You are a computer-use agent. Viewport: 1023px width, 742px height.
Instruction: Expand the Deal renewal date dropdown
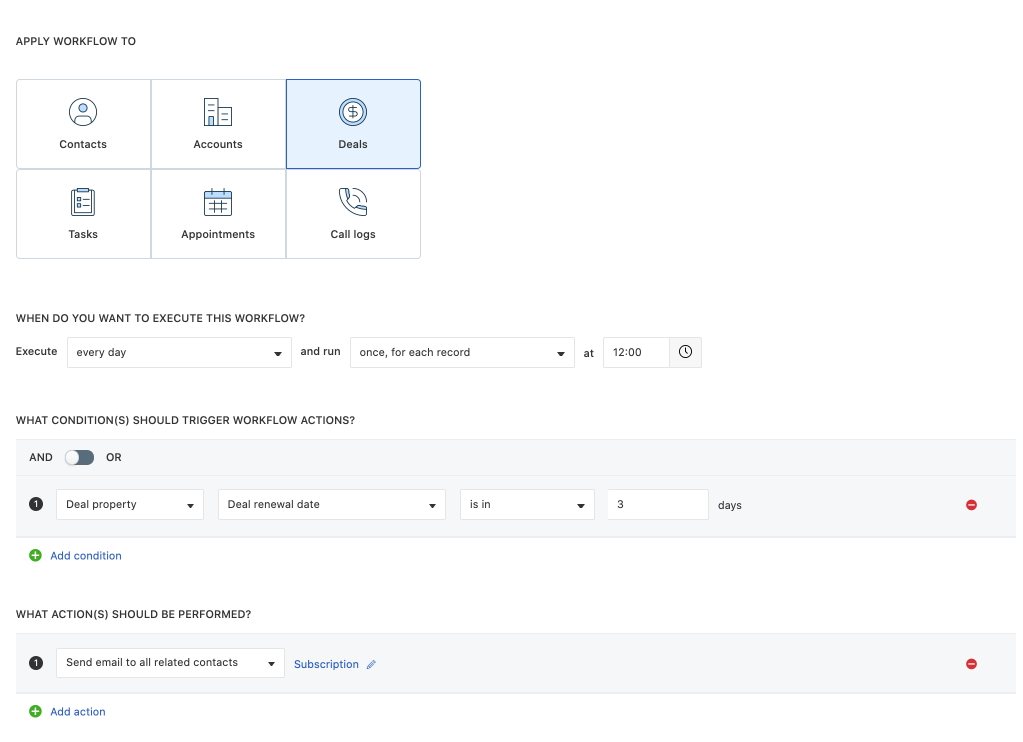331,505
